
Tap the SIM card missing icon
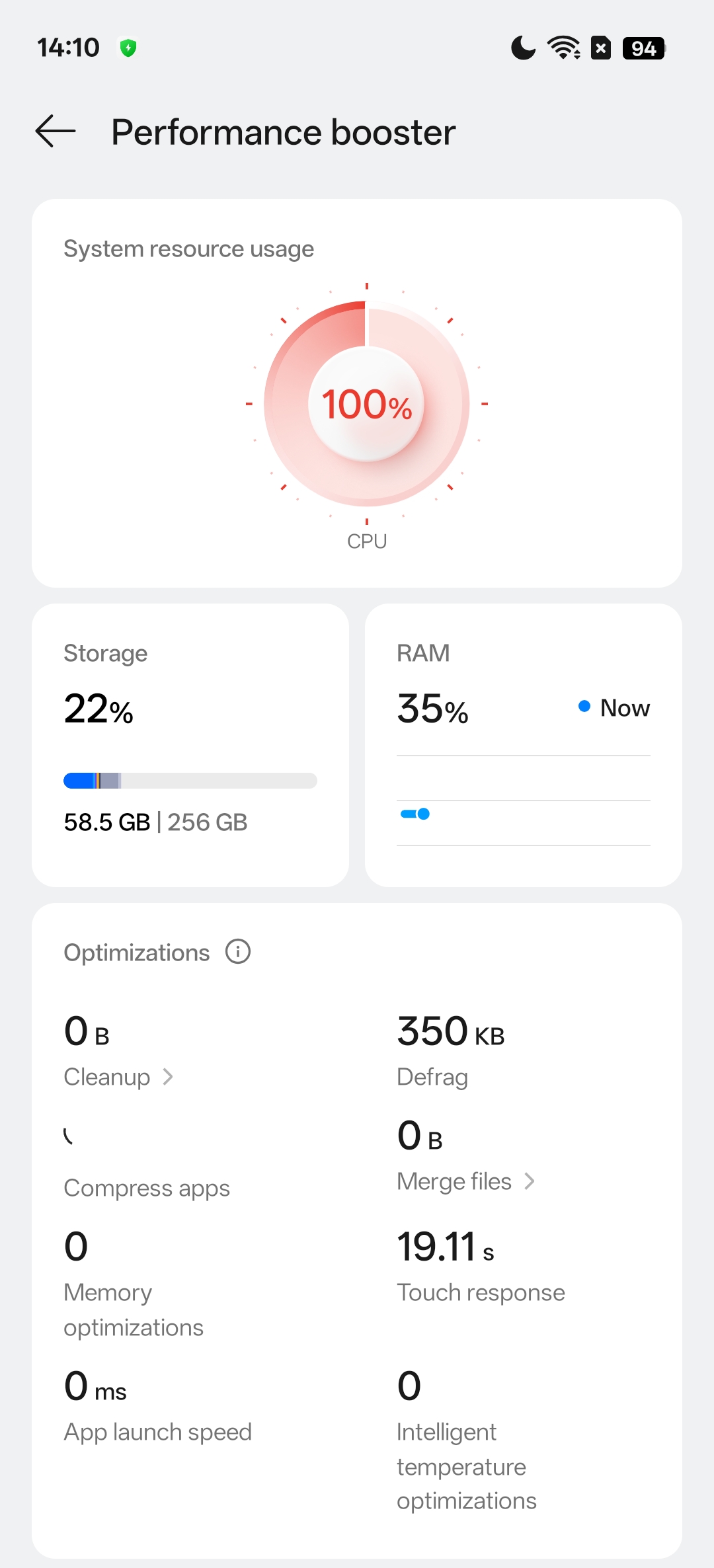[600, 48]
